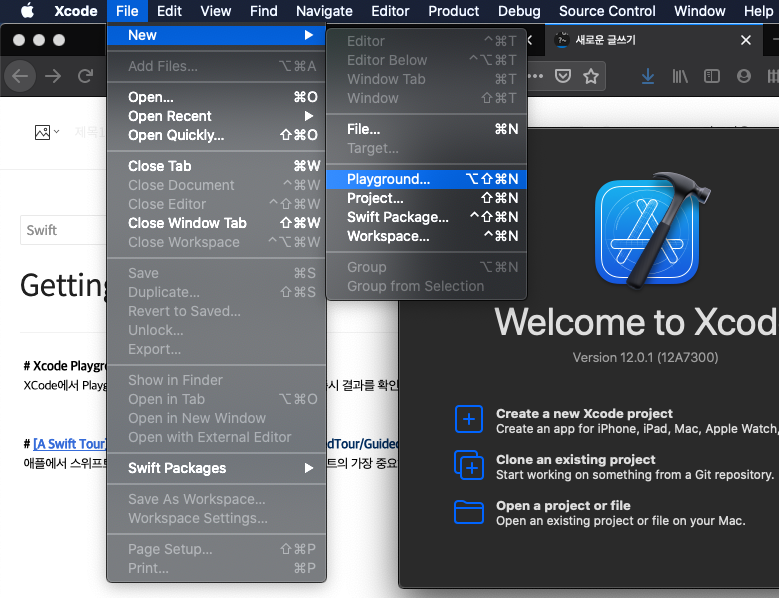The width and height of the screenshot is (779, 598).
Task: Open the Edit menu
Action: pyautogui.click(x=169, y=10)
